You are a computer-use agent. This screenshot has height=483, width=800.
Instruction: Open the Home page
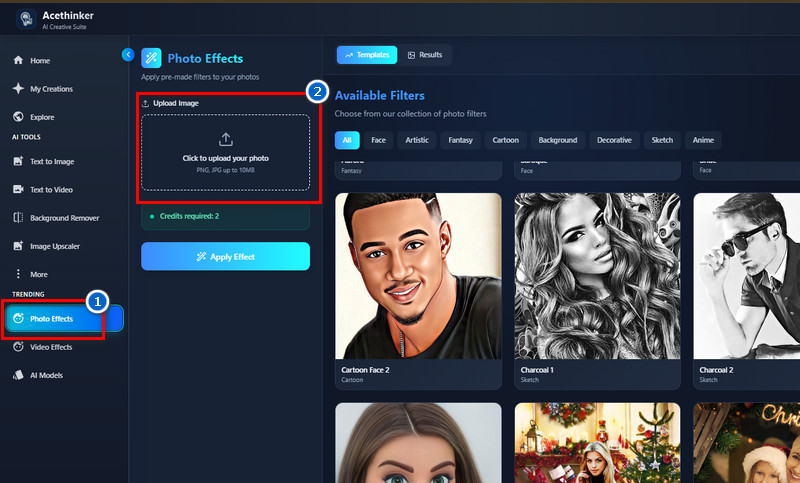(x=40, y=61)
